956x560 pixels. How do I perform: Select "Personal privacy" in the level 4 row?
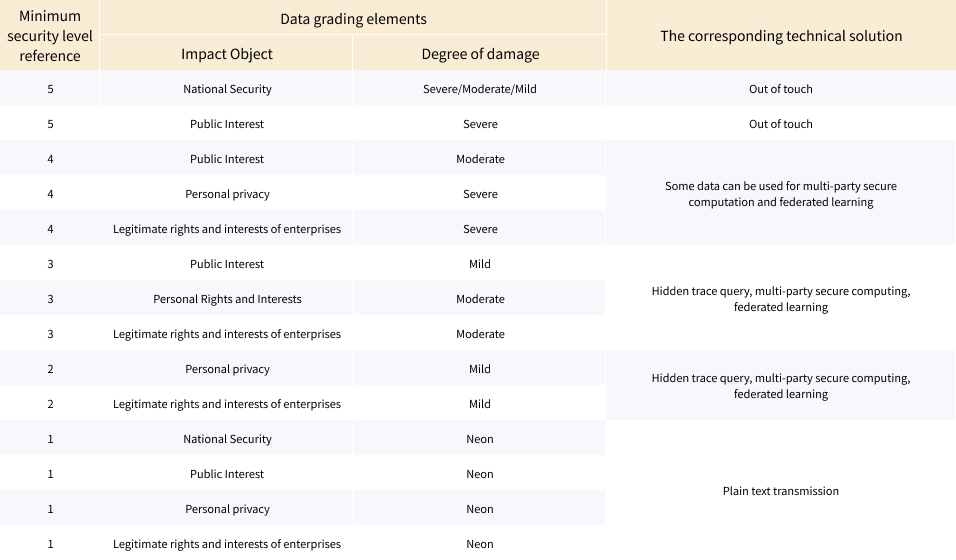[x=227, y=194]
